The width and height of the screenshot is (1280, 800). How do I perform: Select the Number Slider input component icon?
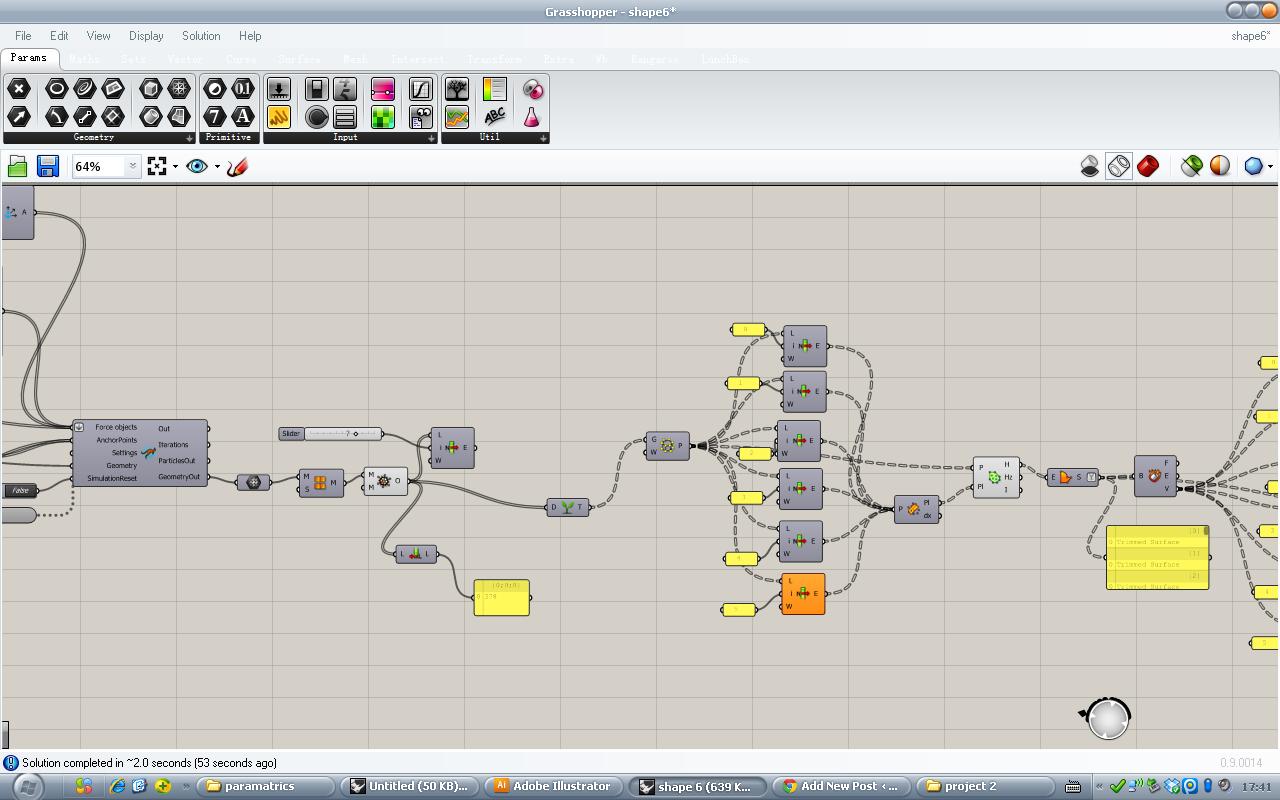coord(383,90)
